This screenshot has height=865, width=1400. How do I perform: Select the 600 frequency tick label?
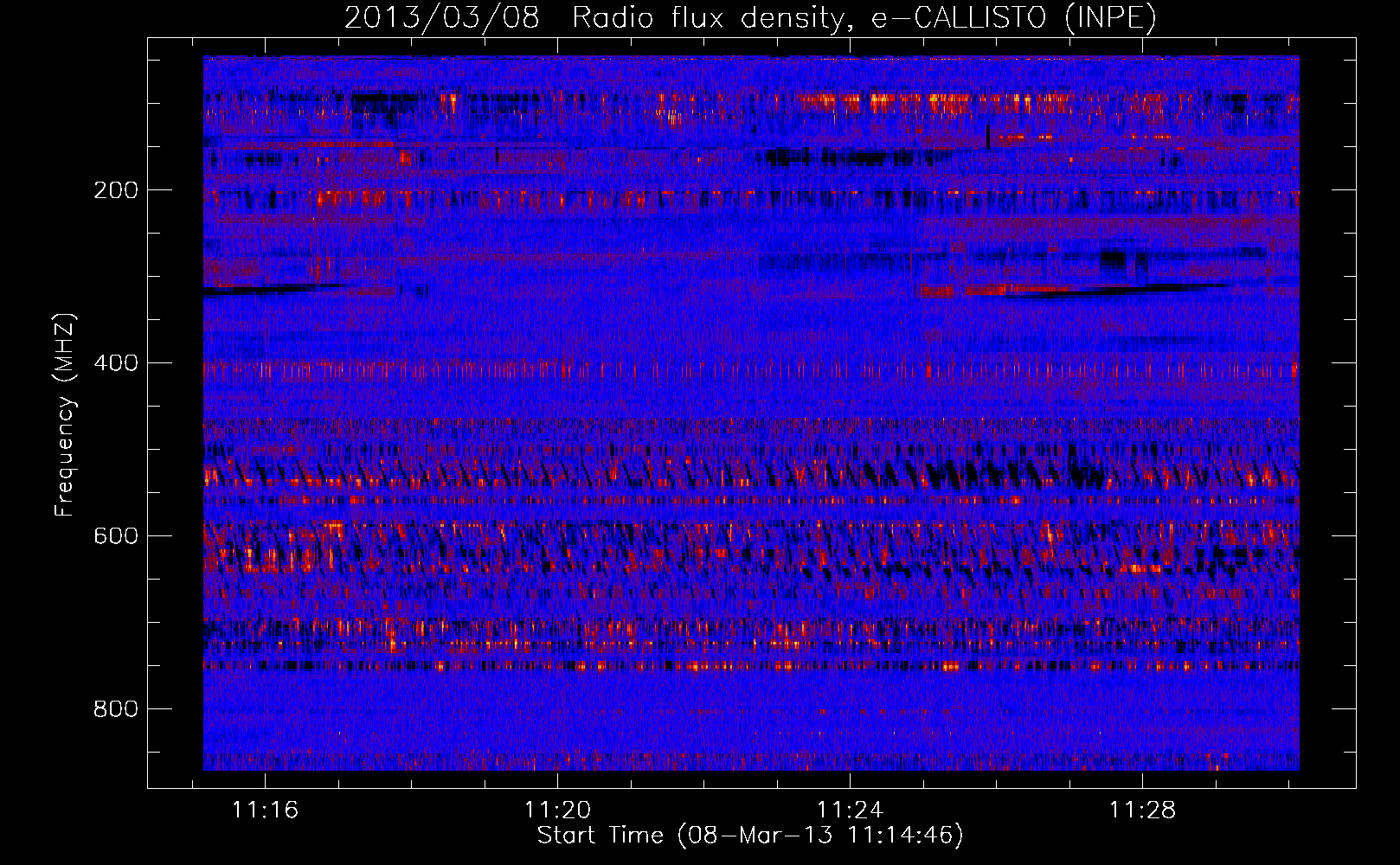tap(116, 536)
